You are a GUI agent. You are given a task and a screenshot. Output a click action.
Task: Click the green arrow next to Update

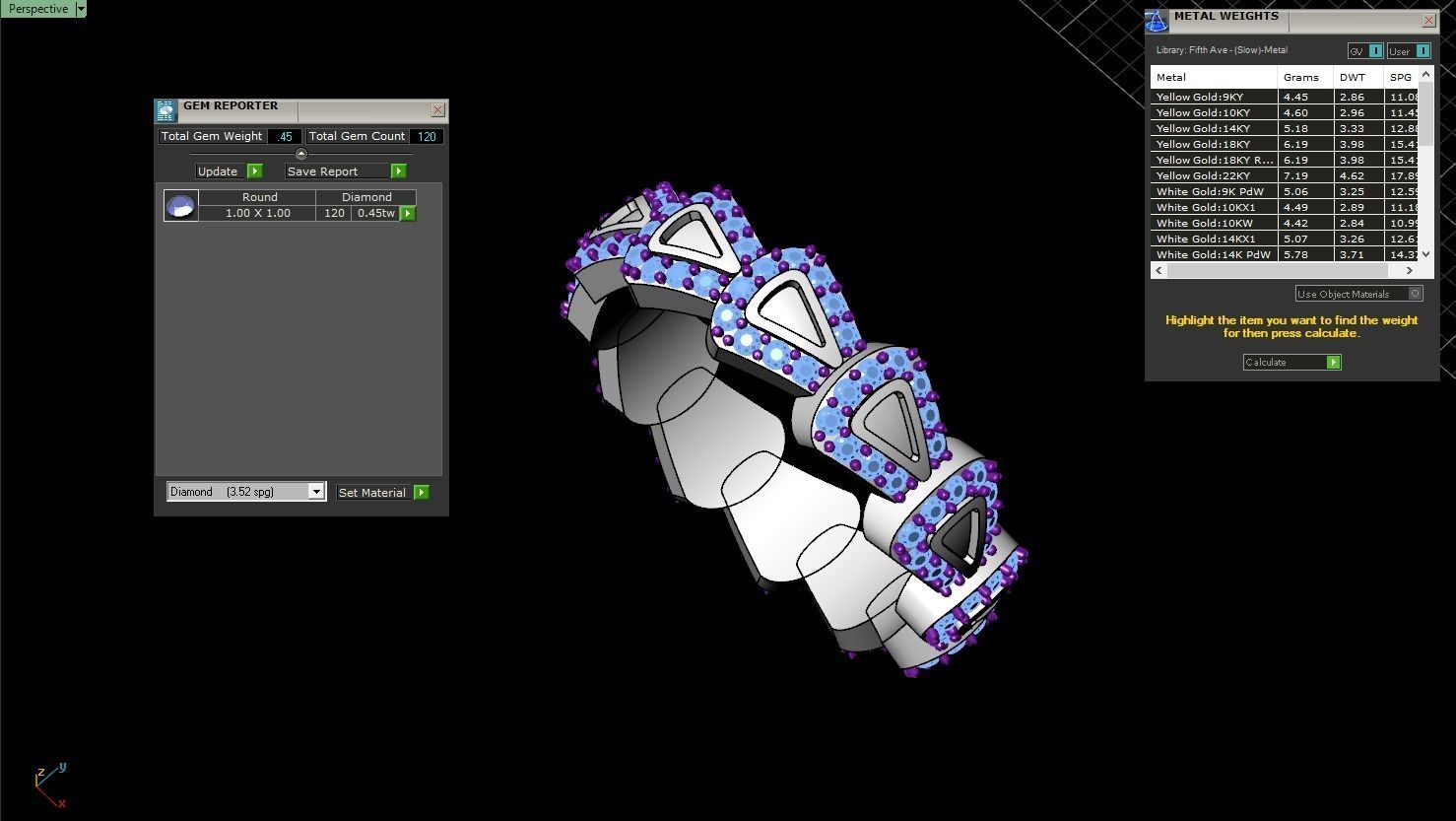(x=254, y=171)
